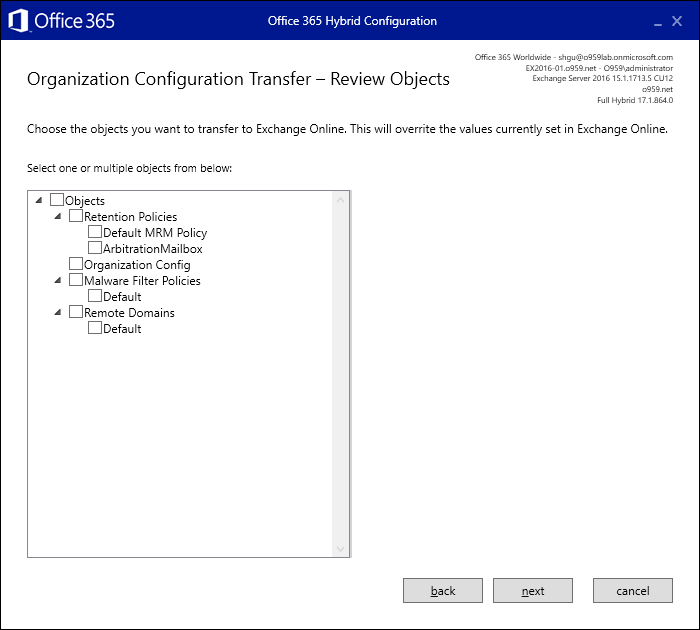Tick Default checkbox under Remote Domains
Screen dimensions: 700x630
pyautogui.click(x=95, y=328)
